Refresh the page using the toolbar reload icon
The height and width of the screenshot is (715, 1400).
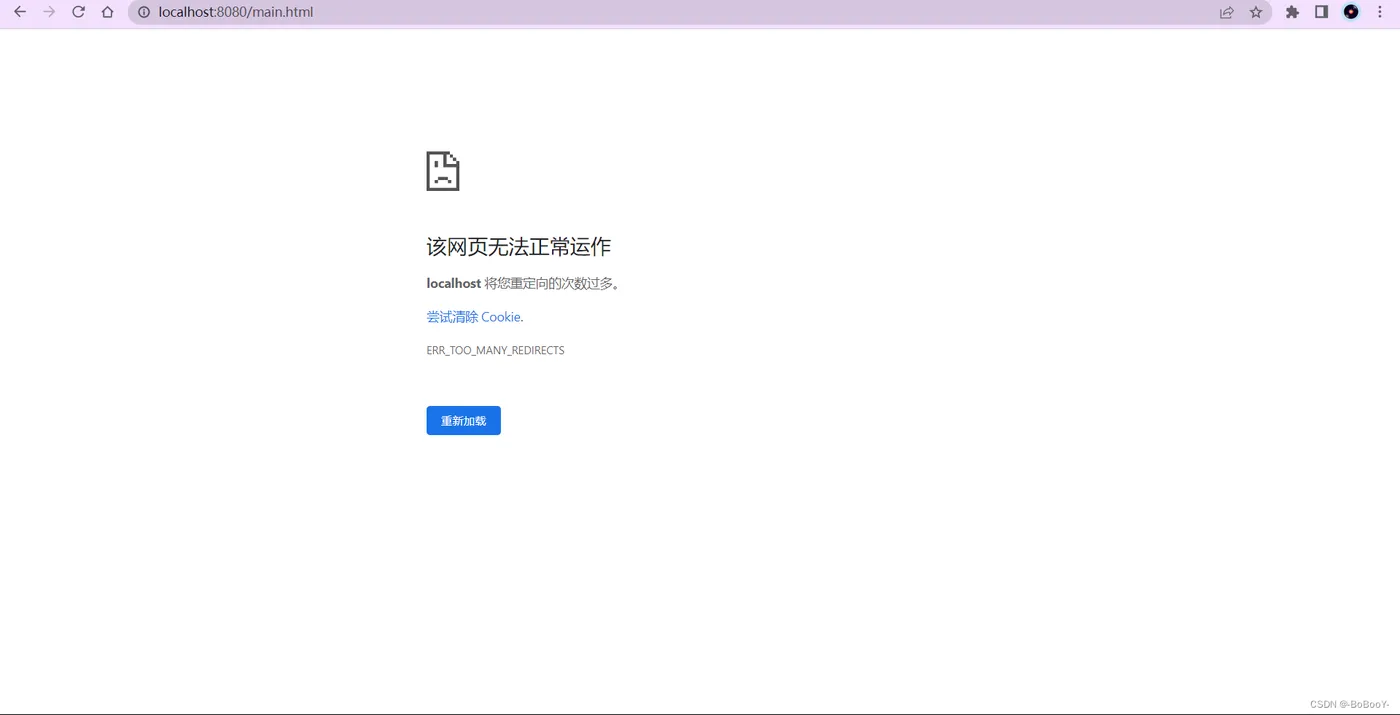[x=78, y=12]
